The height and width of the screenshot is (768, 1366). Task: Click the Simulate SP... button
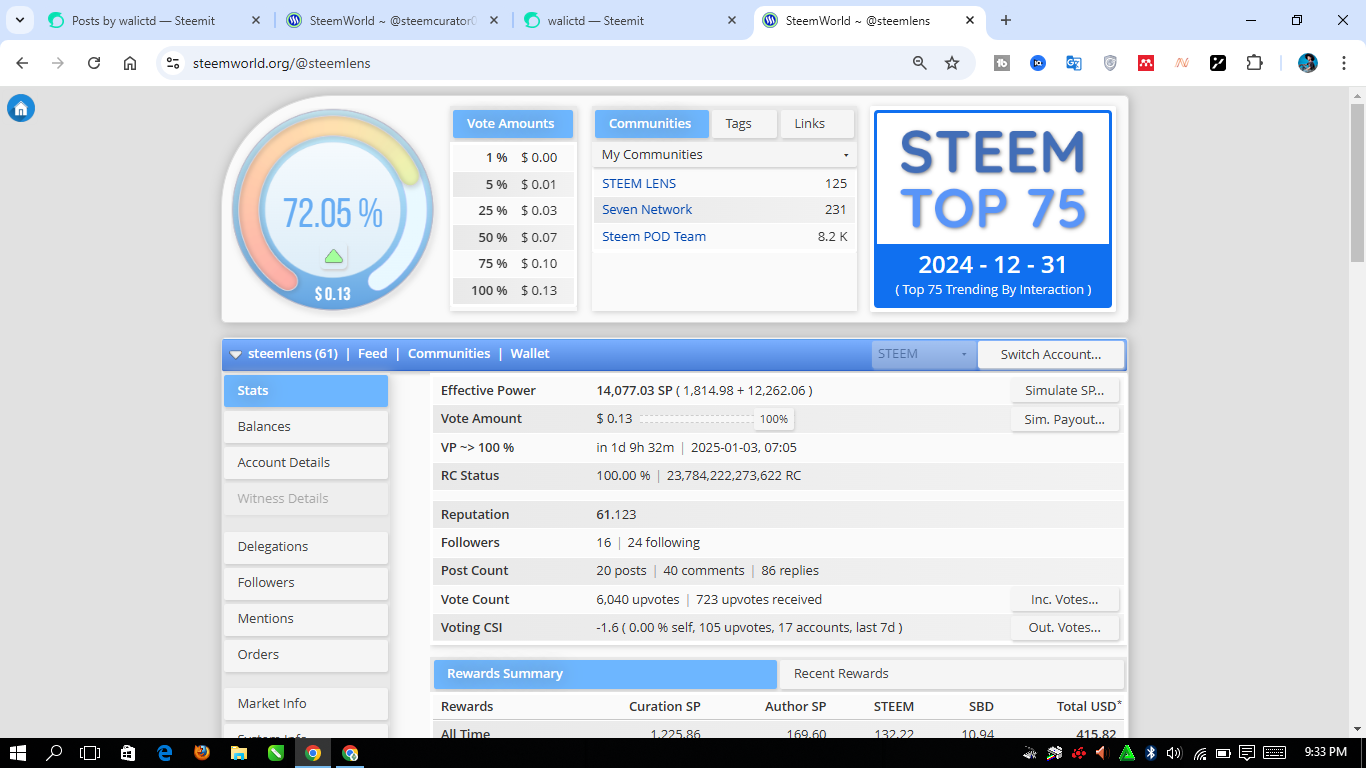point(1065,391)
